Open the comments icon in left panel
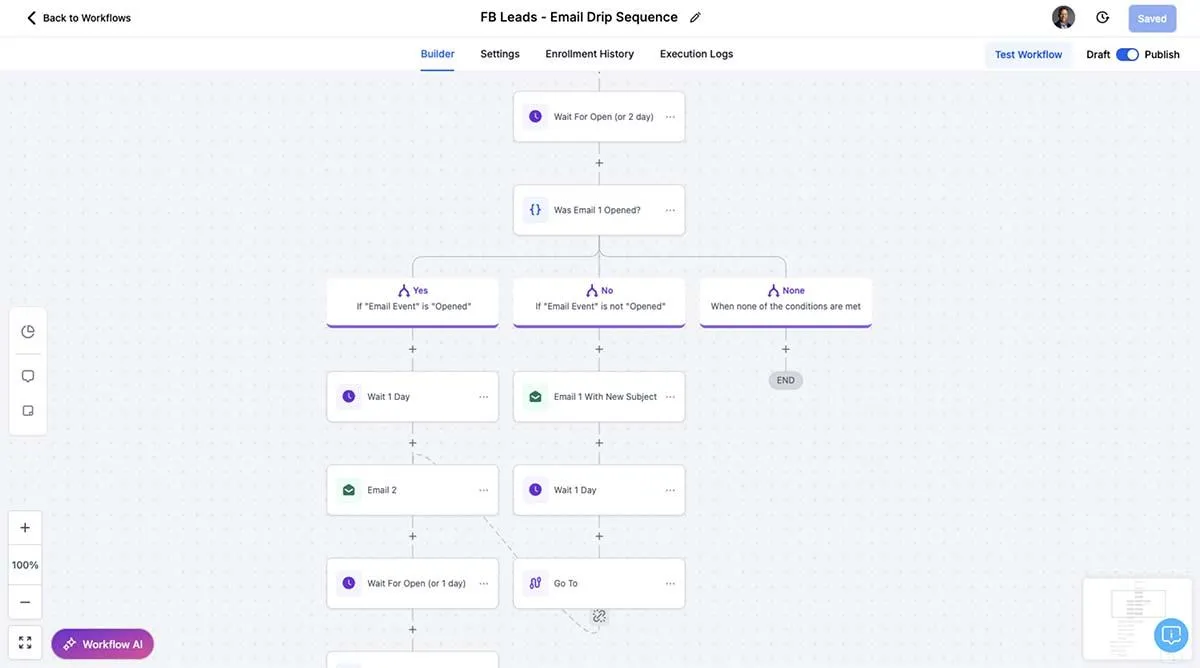The width and height of the screenshot is (1200, 668). (x=28, y=376)
